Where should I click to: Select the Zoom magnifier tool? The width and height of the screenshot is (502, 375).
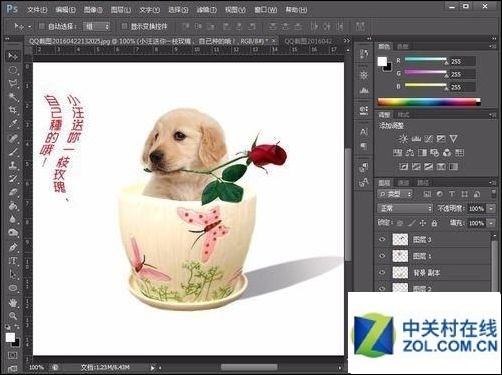click(13, 316)
